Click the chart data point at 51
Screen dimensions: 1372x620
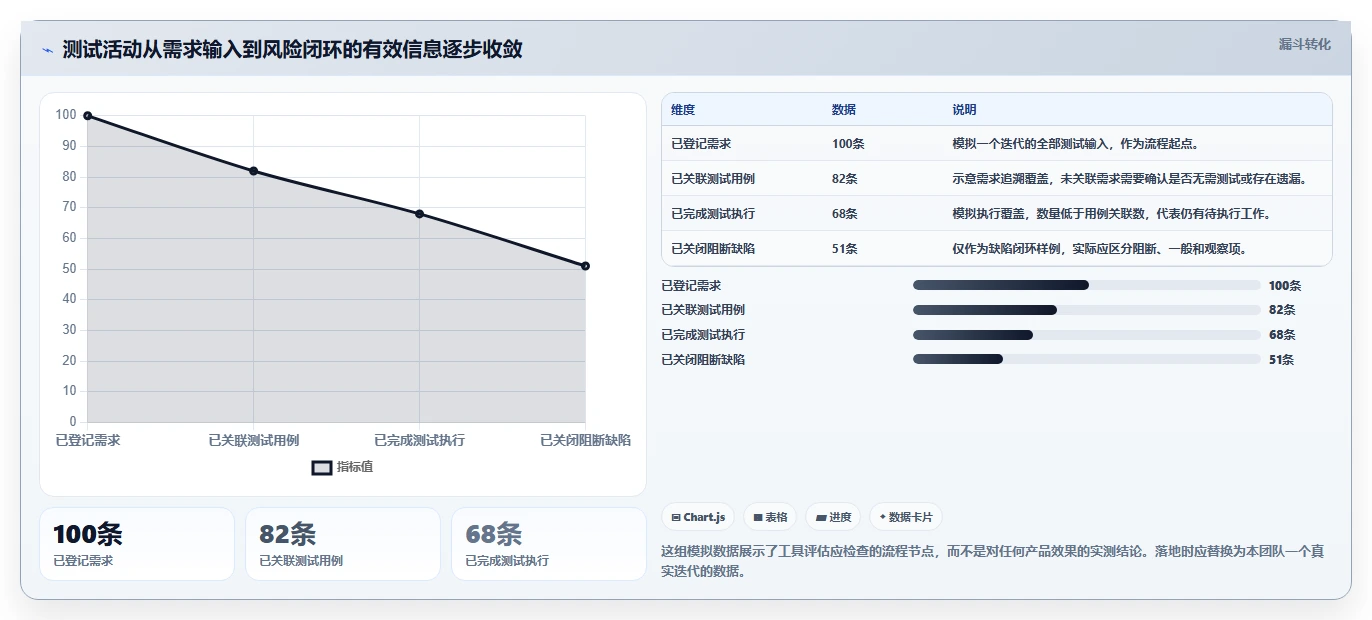tap(585, 266)
